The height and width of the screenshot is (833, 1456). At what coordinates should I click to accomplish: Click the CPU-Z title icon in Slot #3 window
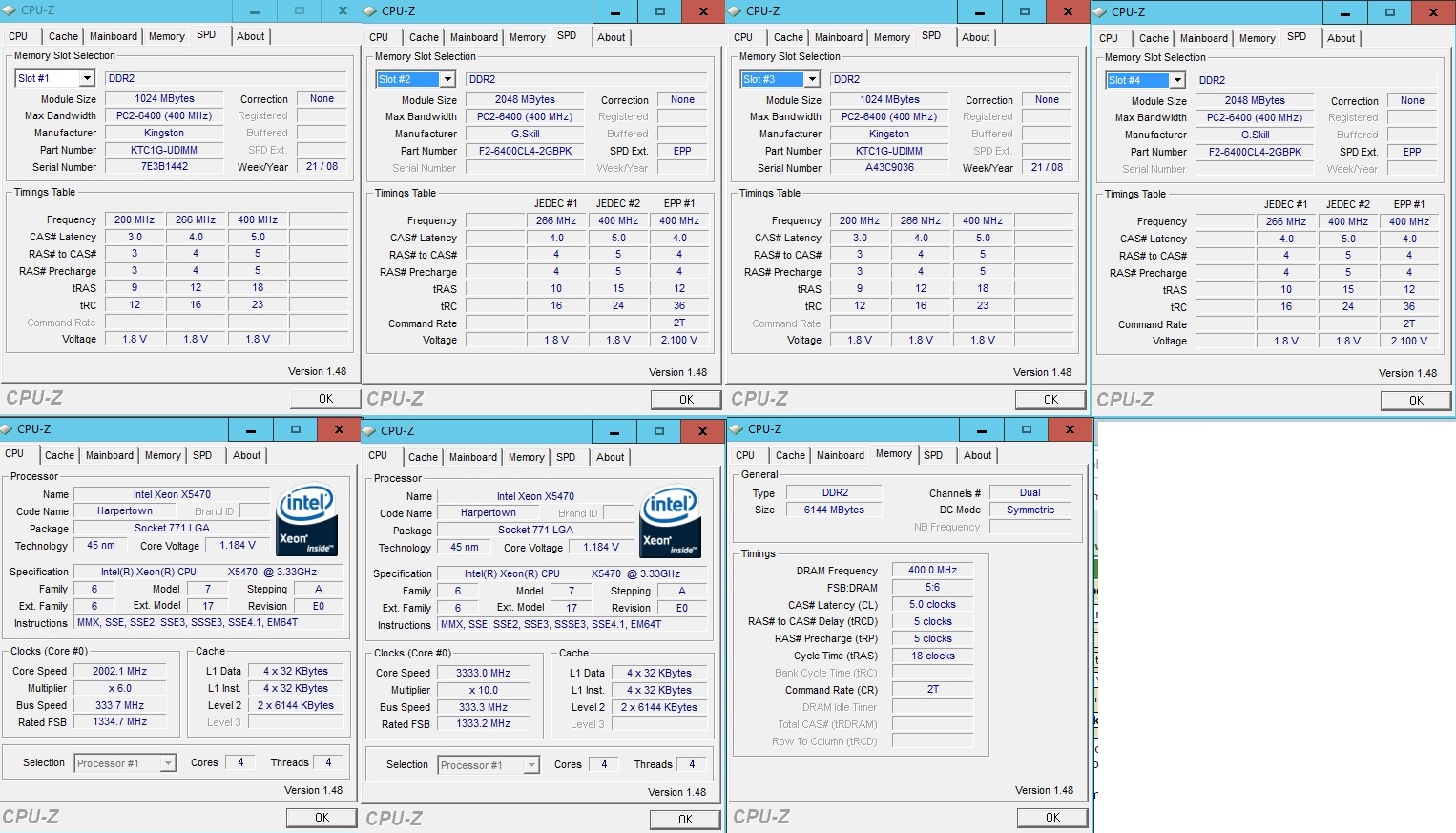735,11
